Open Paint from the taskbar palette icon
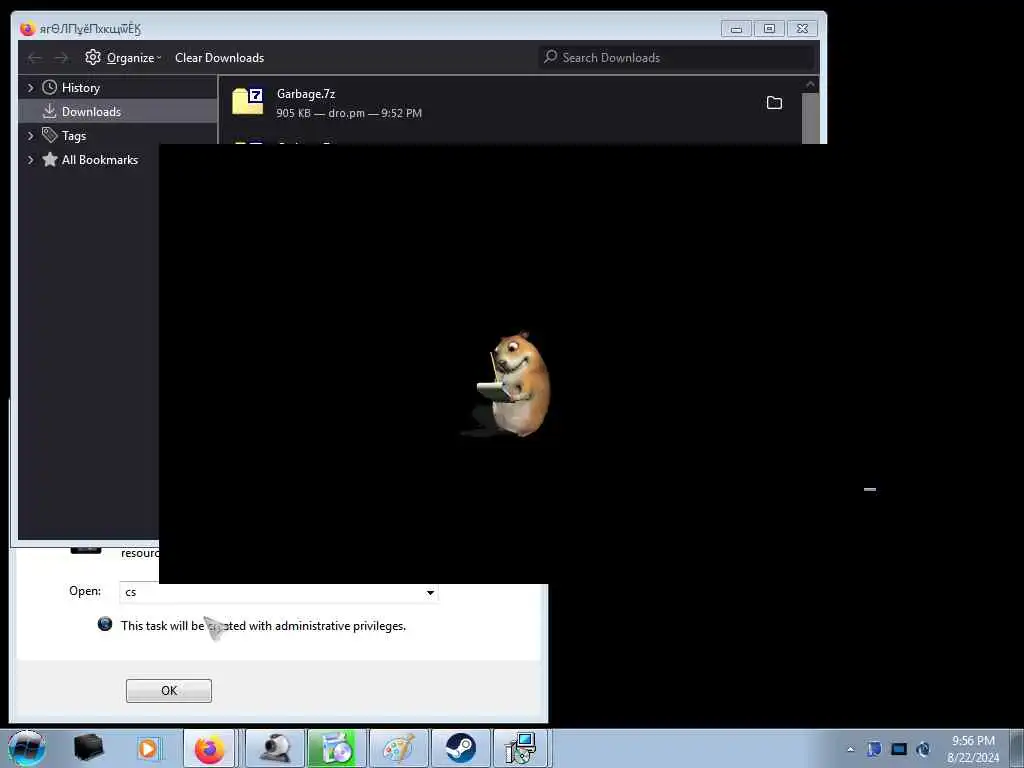 tap(399, 748)
